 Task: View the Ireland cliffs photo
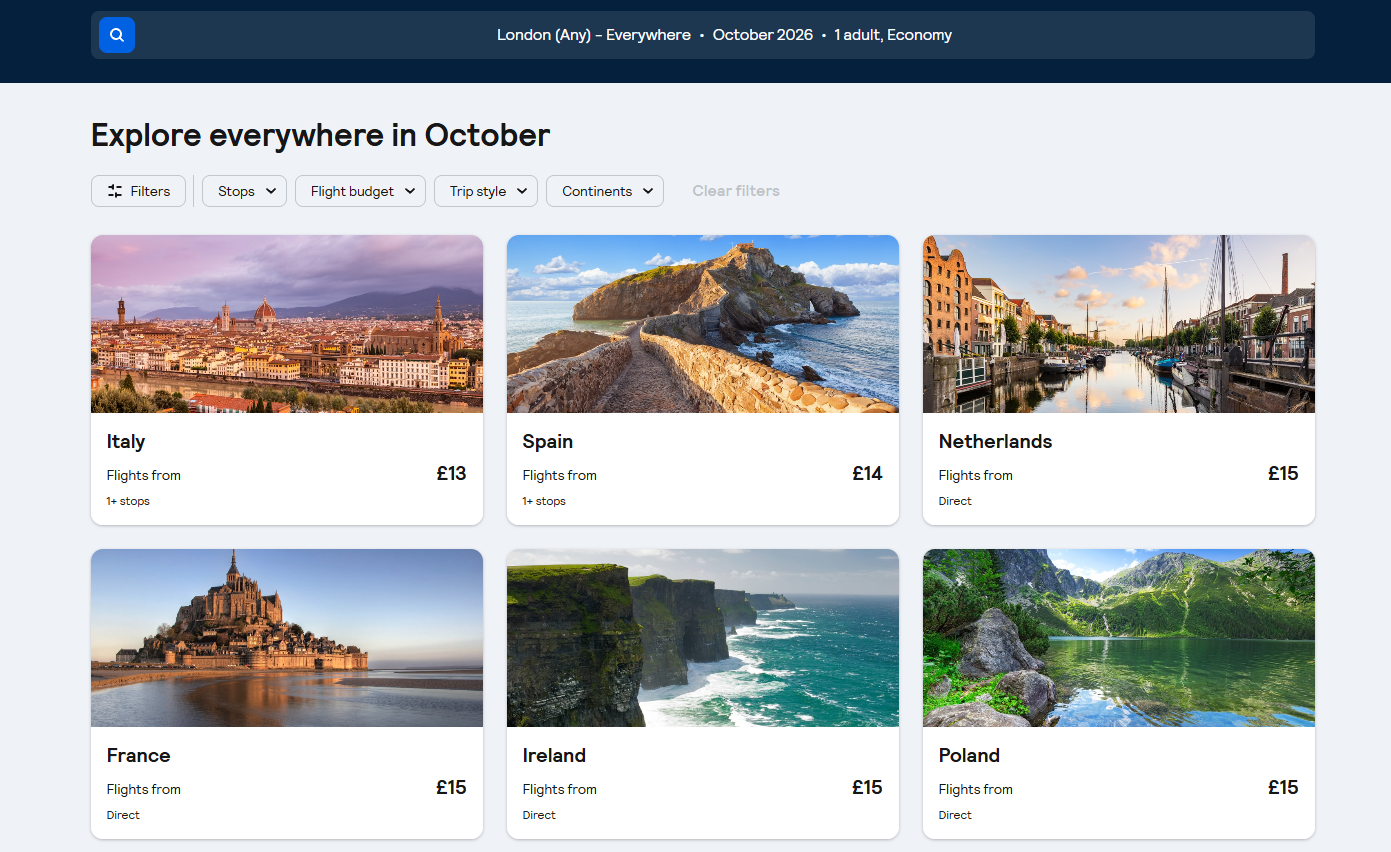(703, 638)
